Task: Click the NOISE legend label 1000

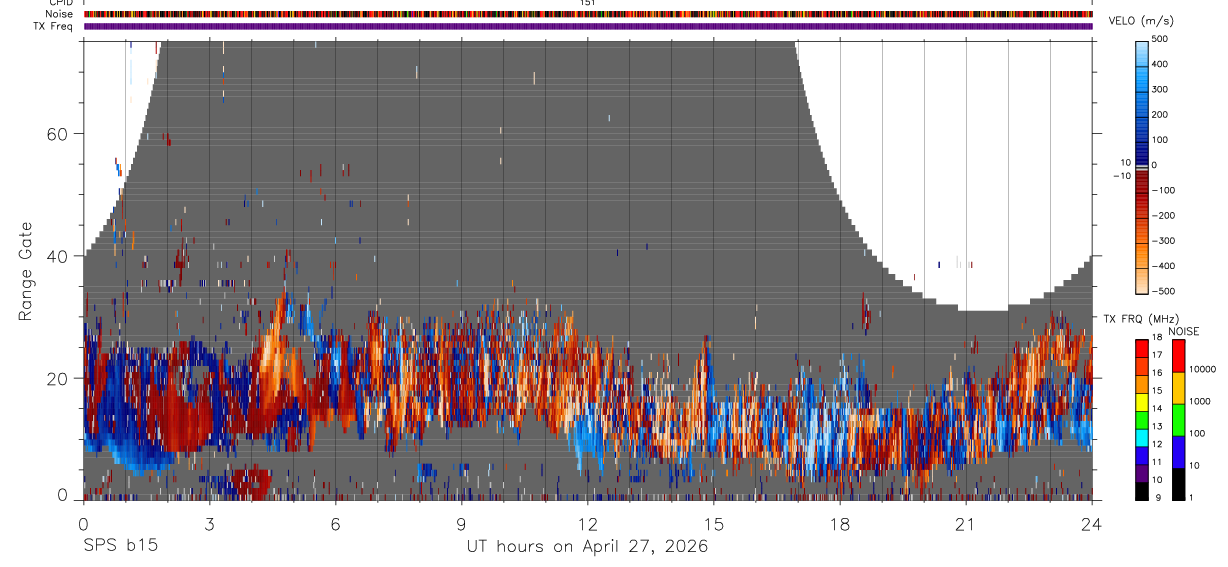Action: point(1199,402)
